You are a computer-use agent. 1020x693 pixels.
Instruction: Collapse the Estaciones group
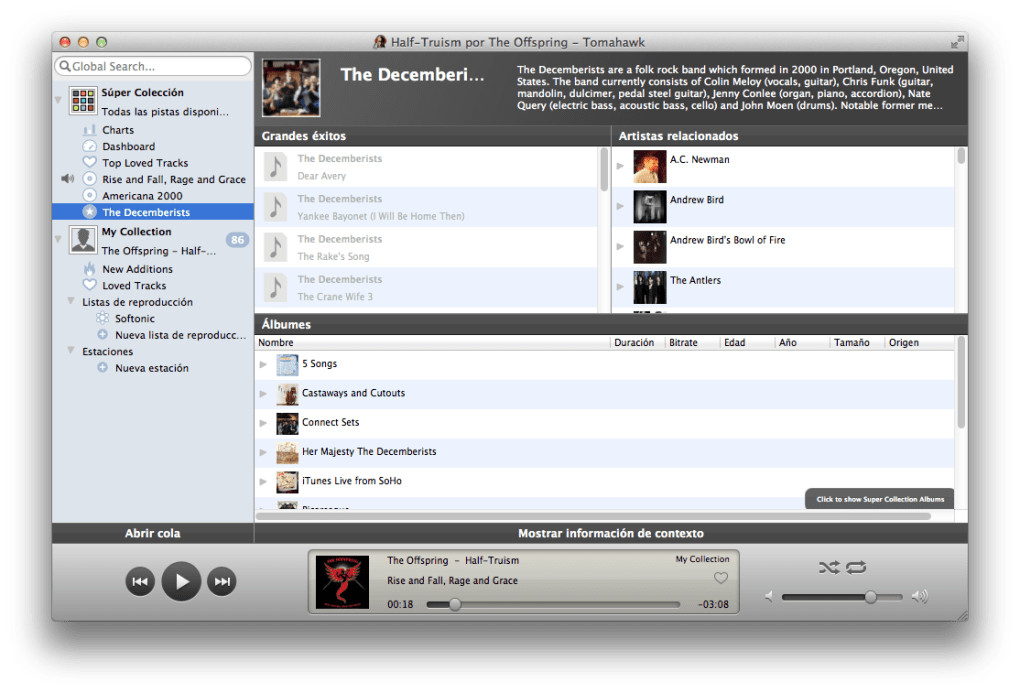tap(71, 350)
